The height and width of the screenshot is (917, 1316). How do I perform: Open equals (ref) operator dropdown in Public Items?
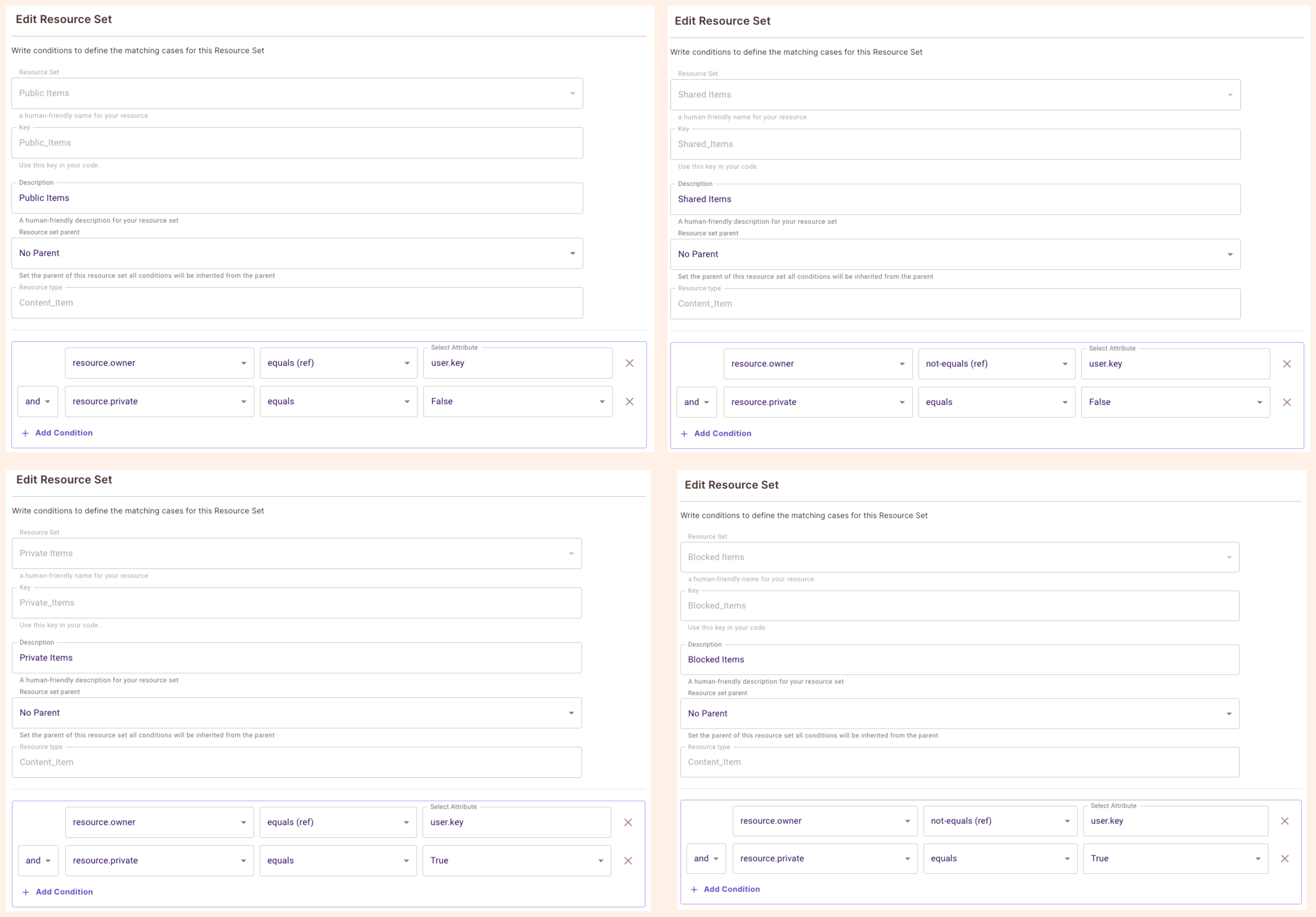click(339, 363)
